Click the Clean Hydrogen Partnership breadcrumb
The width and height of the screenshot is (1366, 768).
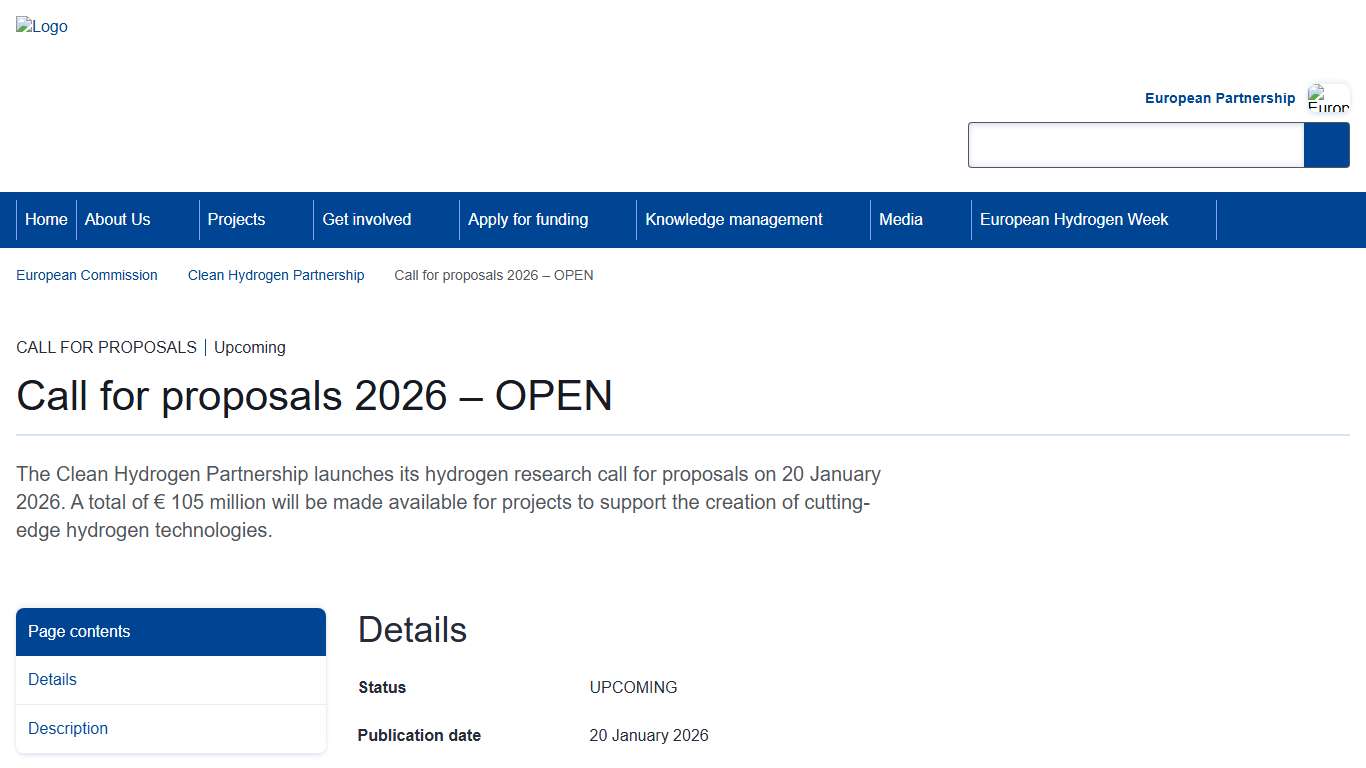point(276,275)
